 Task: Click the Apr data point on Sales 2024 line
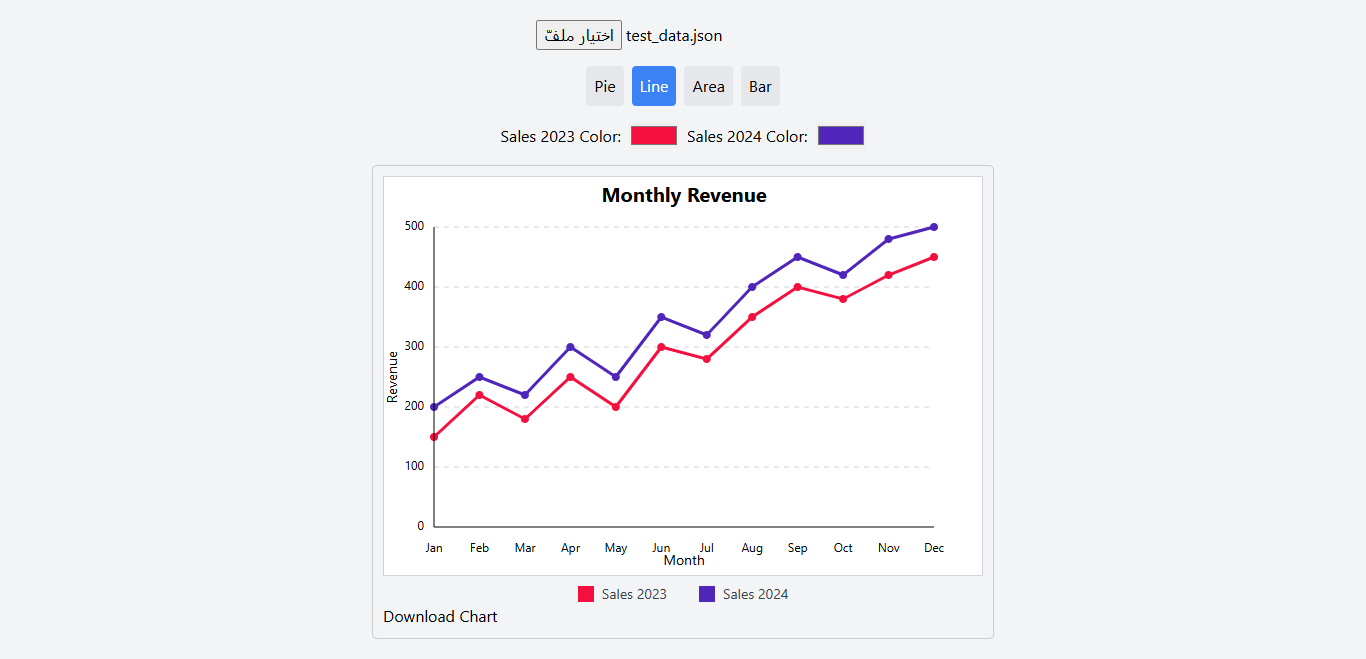[x=570, y=347]
